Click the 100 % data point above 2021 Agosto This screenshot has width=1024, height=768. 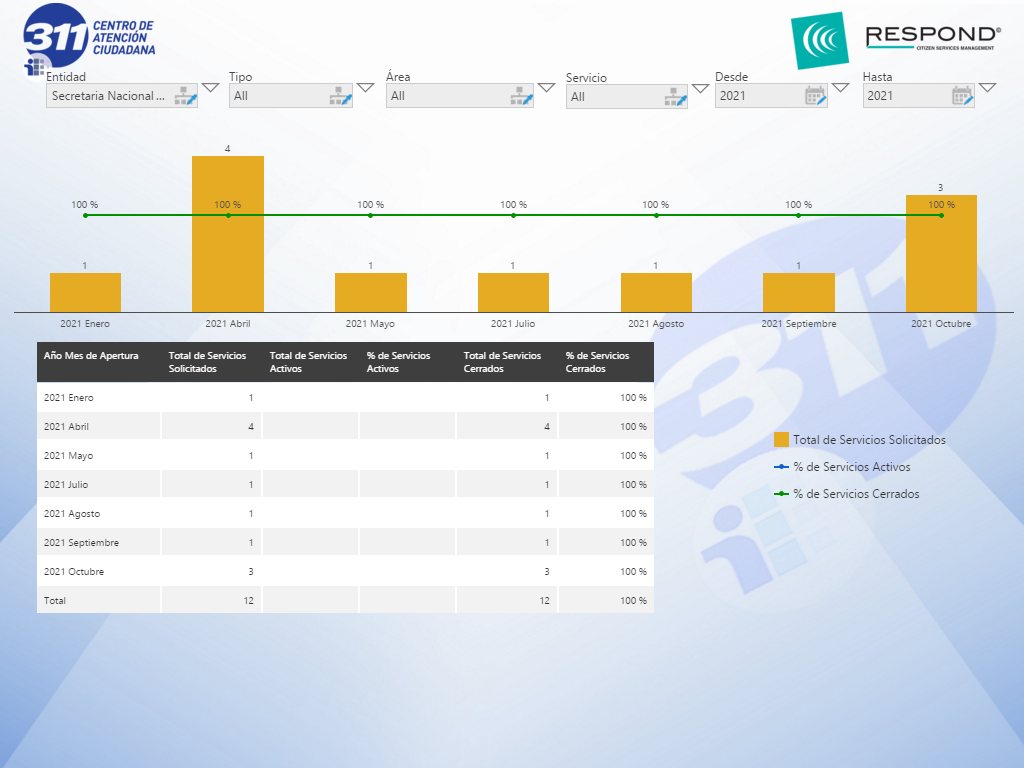pos(656,215)
